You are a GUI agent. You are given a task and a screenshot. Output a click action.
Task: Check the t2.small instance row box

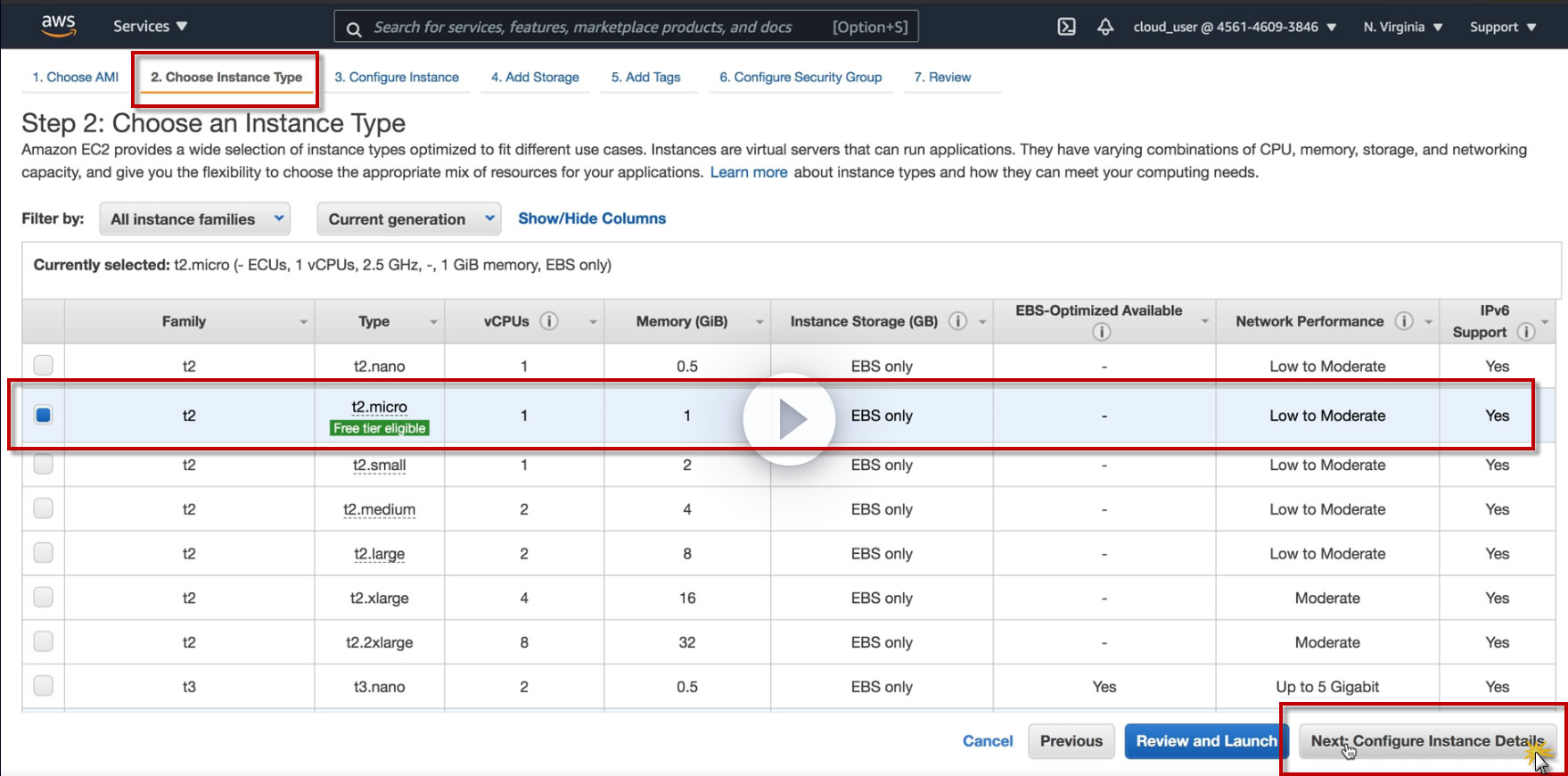43,465
